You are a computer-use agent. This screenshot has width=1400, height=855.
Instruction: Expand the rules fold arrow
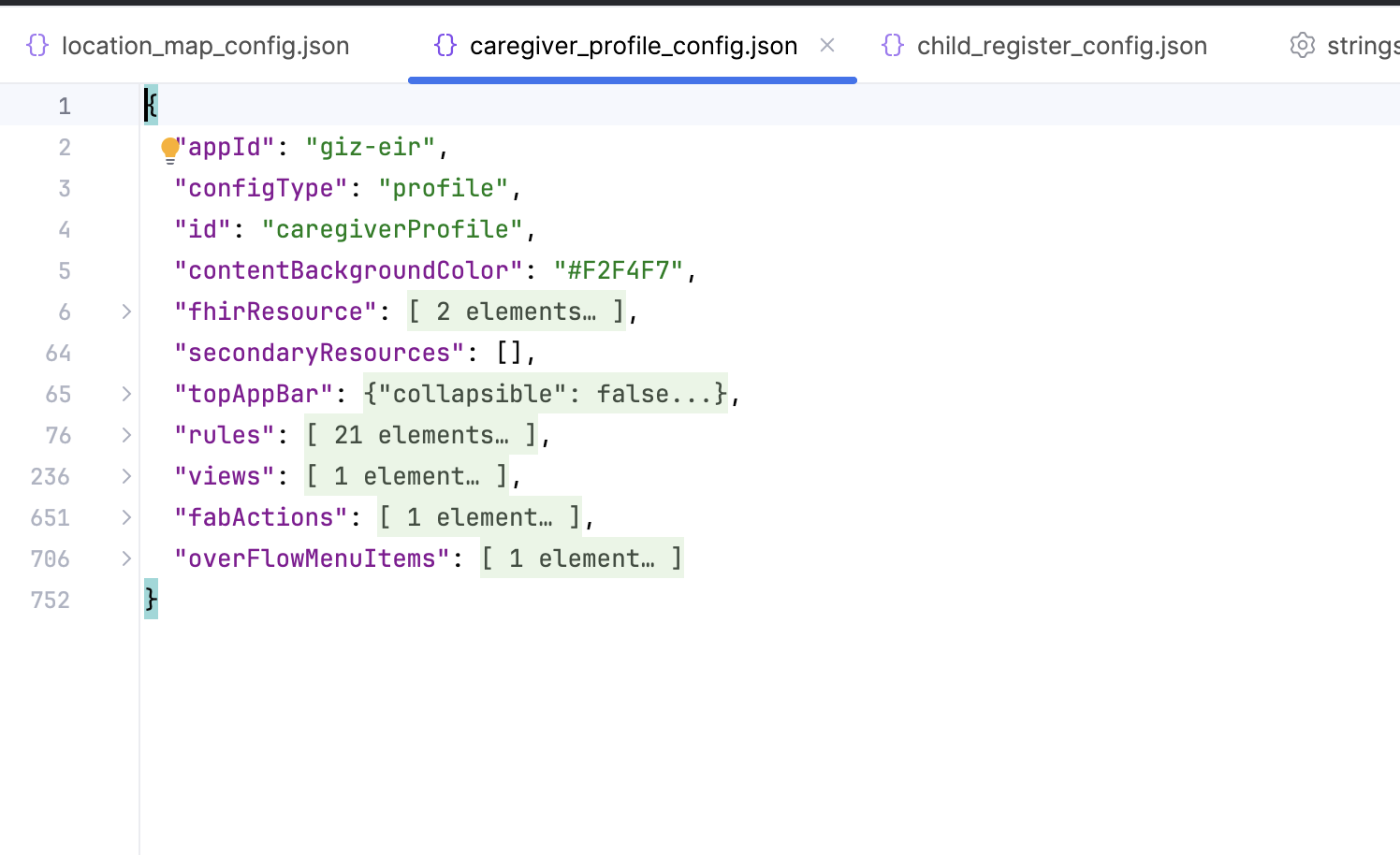(x=126, y=435)
